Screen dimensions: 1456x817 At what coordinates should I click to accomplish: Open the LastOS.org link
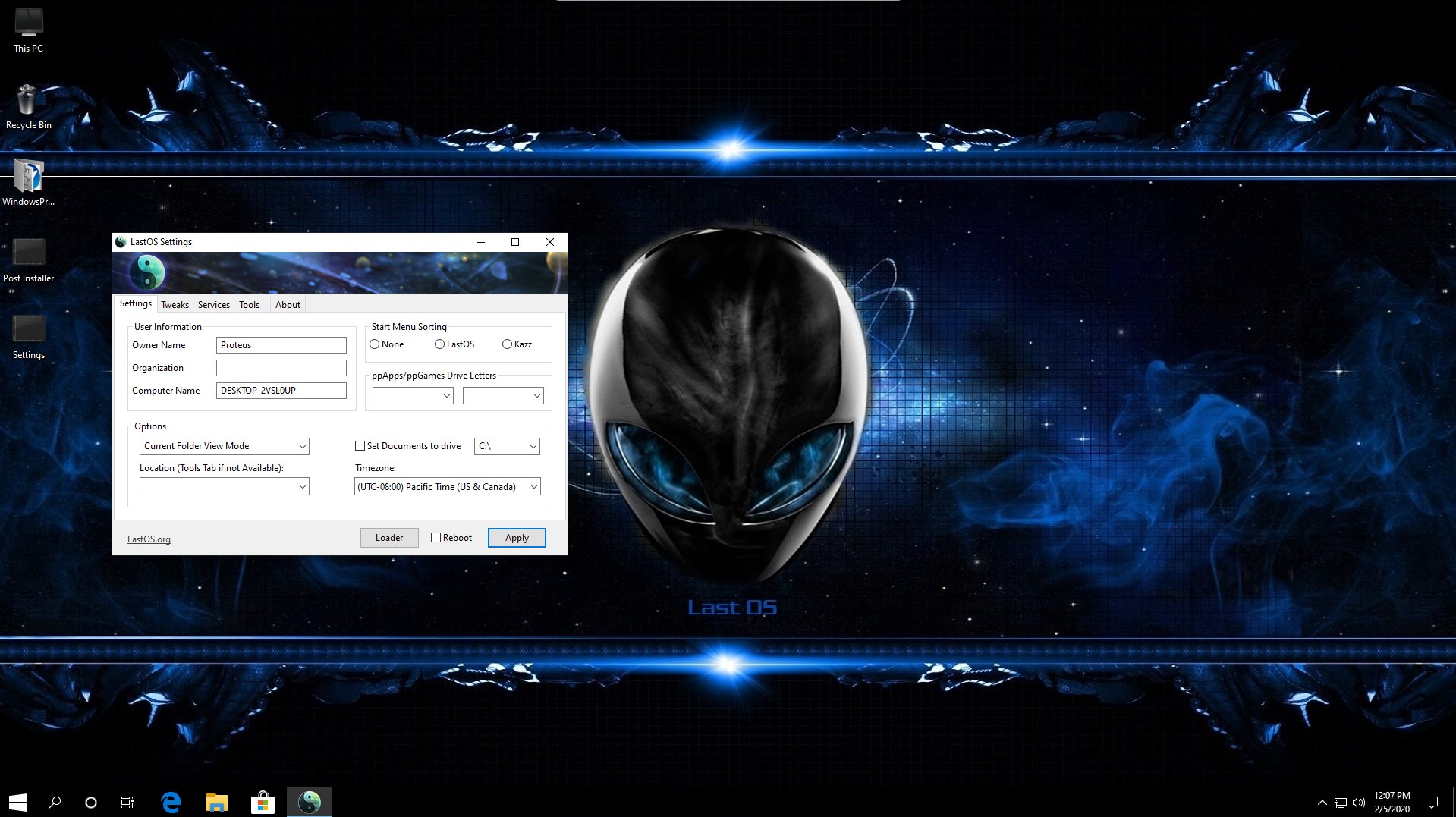(149, 539)
